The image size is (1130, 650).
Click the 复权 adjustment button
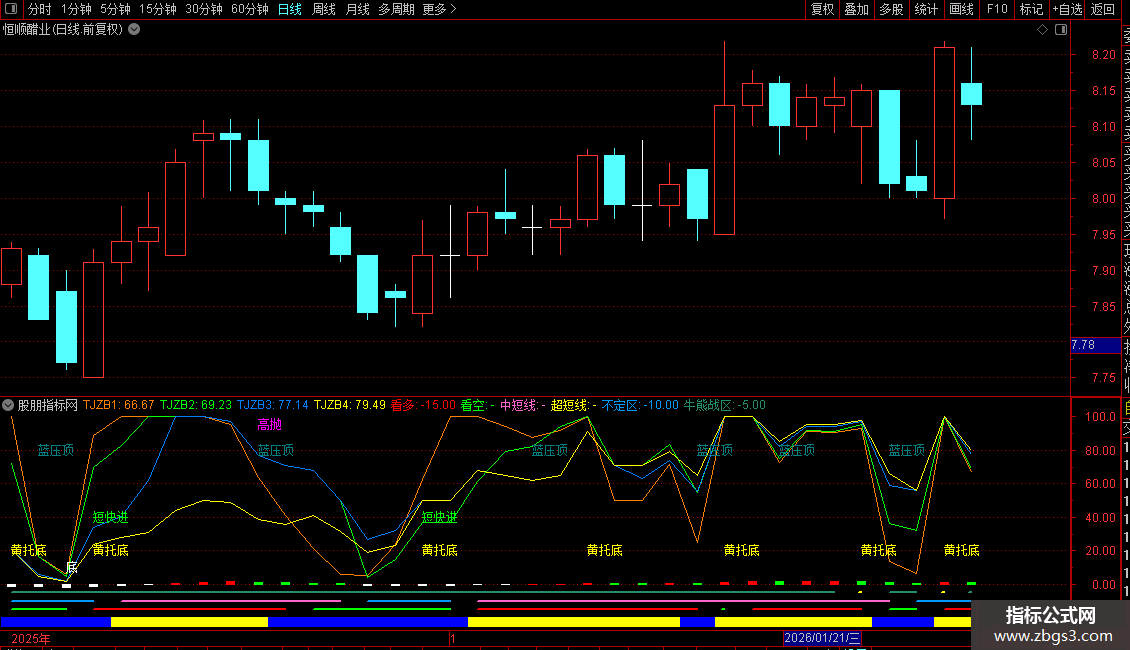tap(822, 9)
